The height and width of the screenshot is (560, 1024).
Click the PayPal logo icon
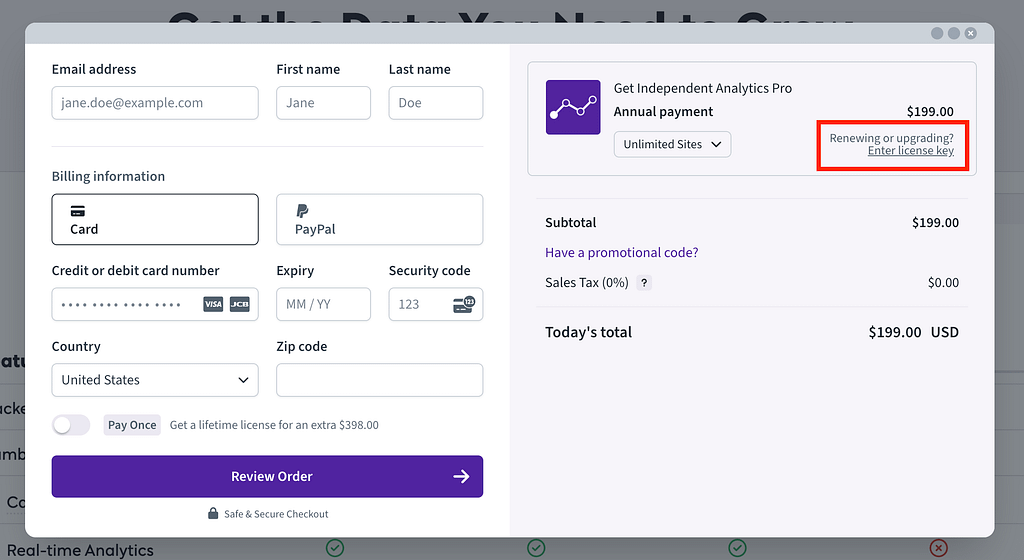(302, 211)
